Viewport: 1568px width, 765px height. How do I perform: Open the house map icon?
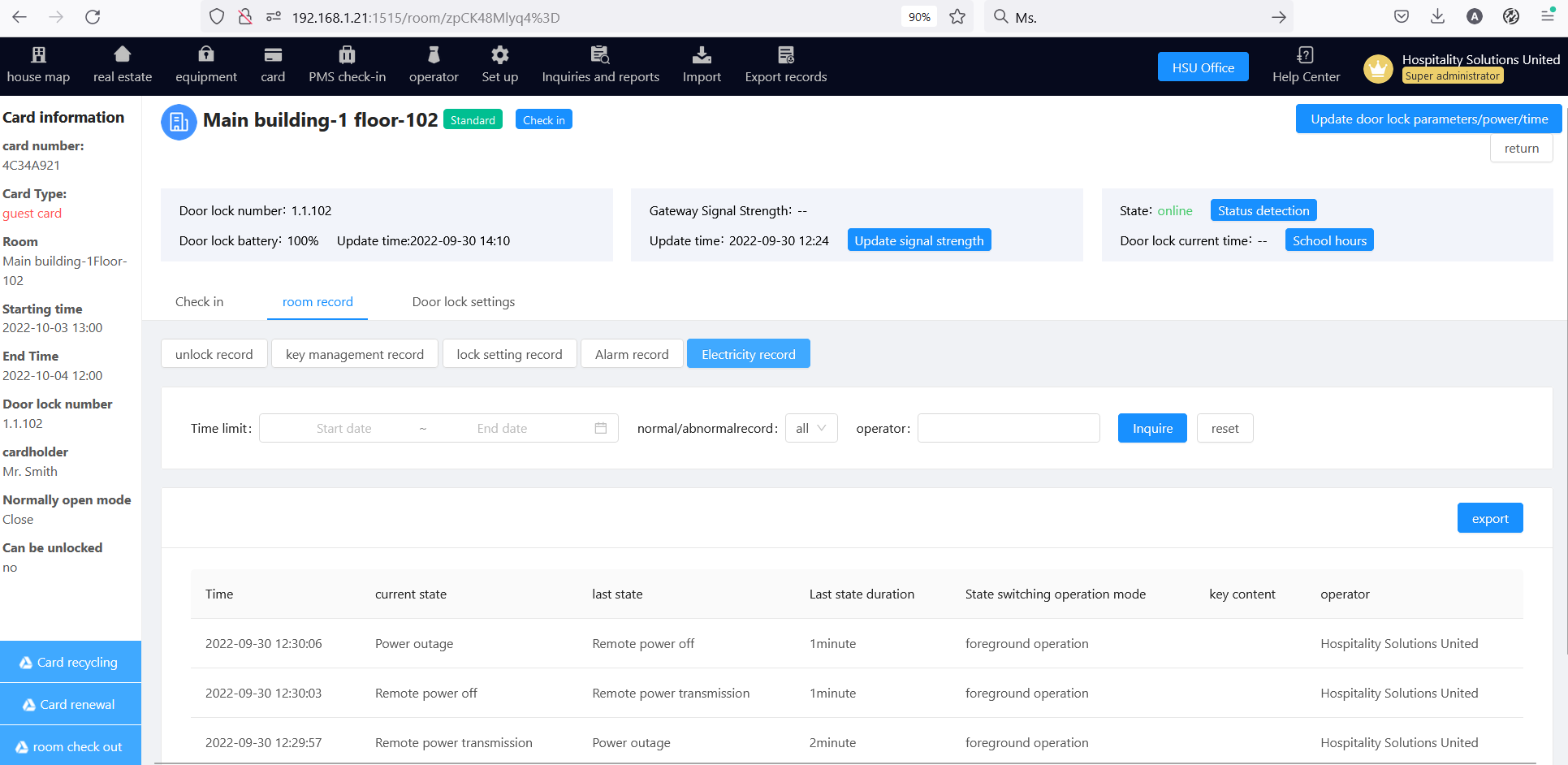[38, 55]
